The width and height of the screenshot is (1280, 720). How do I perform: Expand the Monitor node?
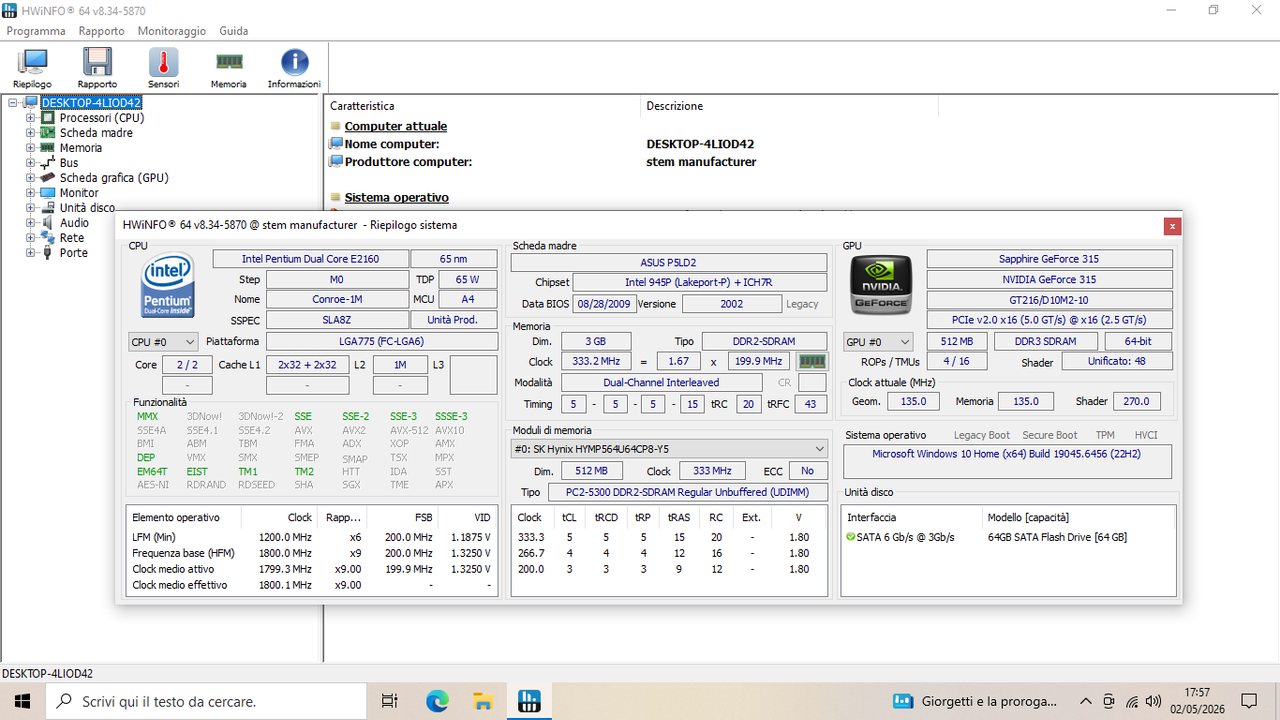tap(31, 193)
